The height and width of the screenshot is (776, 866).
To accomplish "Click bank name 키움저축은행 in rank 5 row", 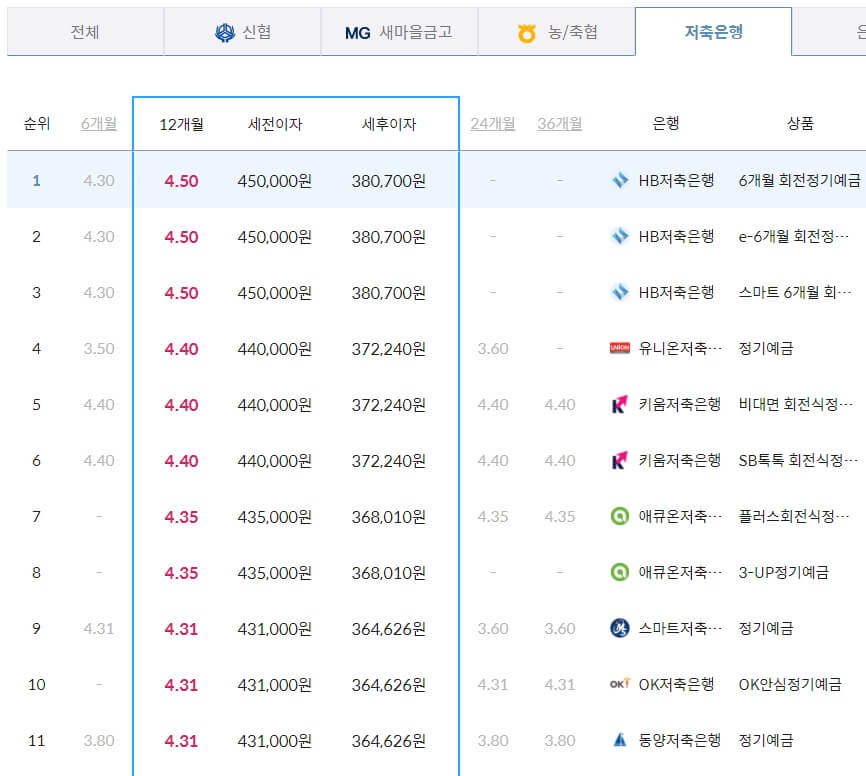I will pyautogui.click(x=680, y=404).
